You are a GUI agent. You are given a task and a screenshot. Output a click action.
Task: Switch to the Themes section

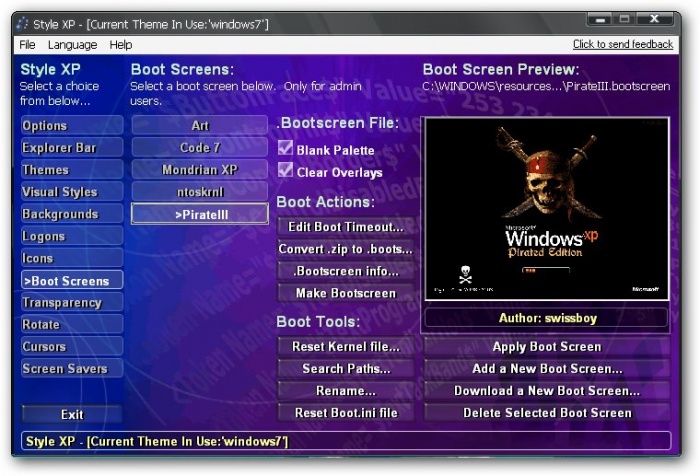click(x=72, y=170)
